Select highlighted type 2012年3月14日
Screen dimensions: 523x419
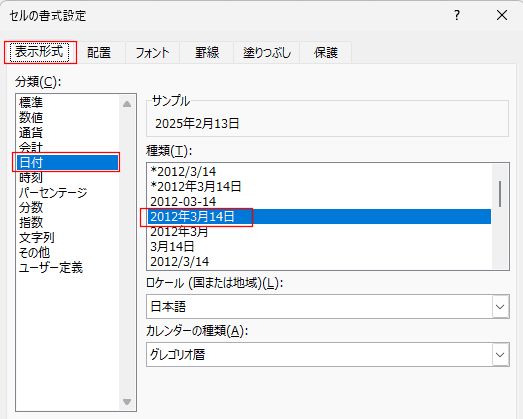tap(320, 217)
